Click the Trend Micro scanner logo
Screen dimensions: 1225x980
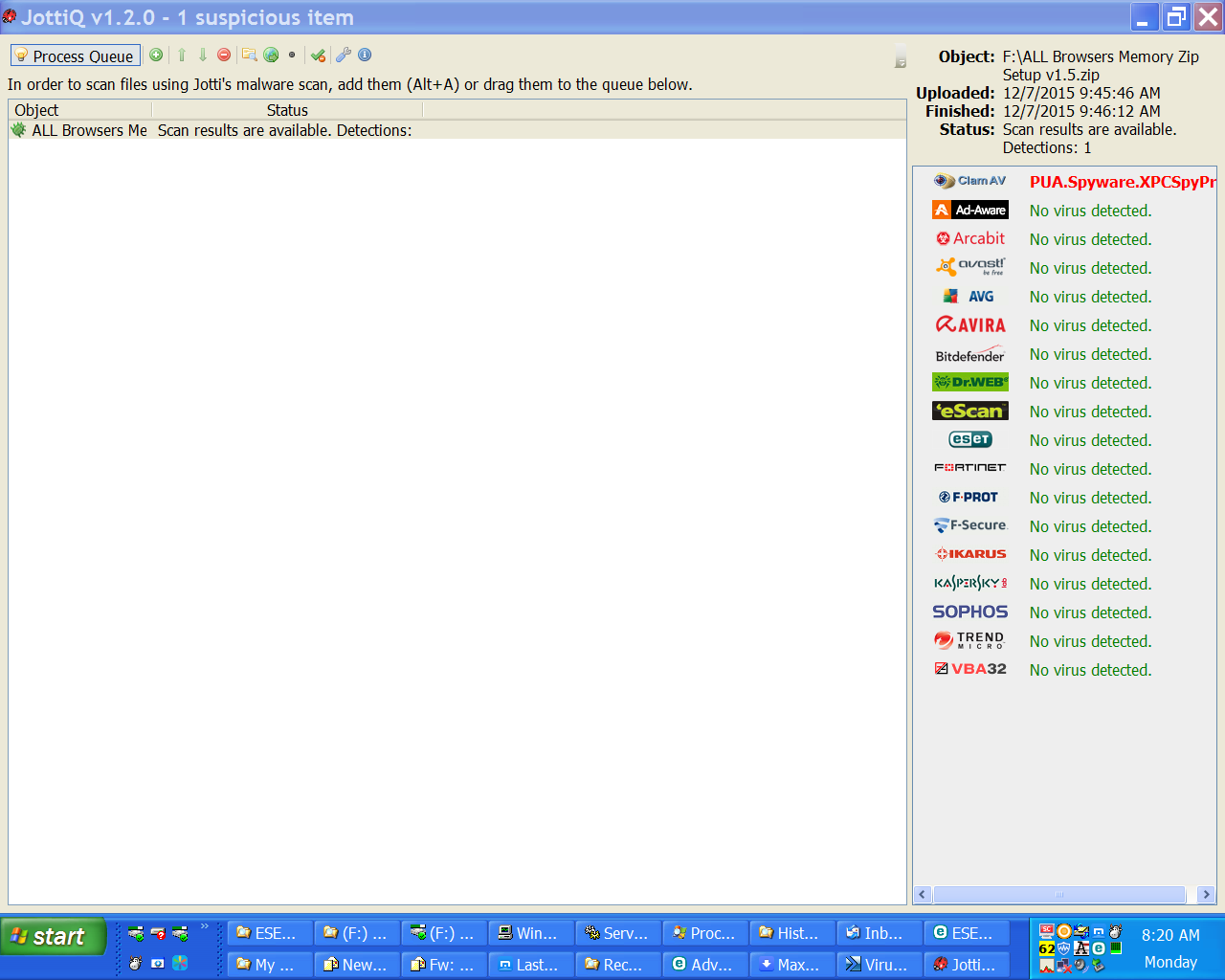[970, 640]
